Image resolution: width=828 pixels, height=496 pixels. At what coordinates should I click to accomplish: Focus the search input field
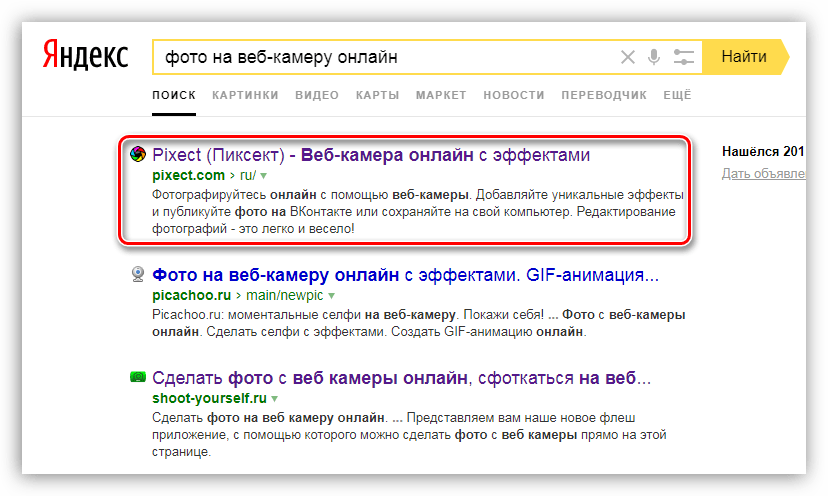(x=380, y=57)
